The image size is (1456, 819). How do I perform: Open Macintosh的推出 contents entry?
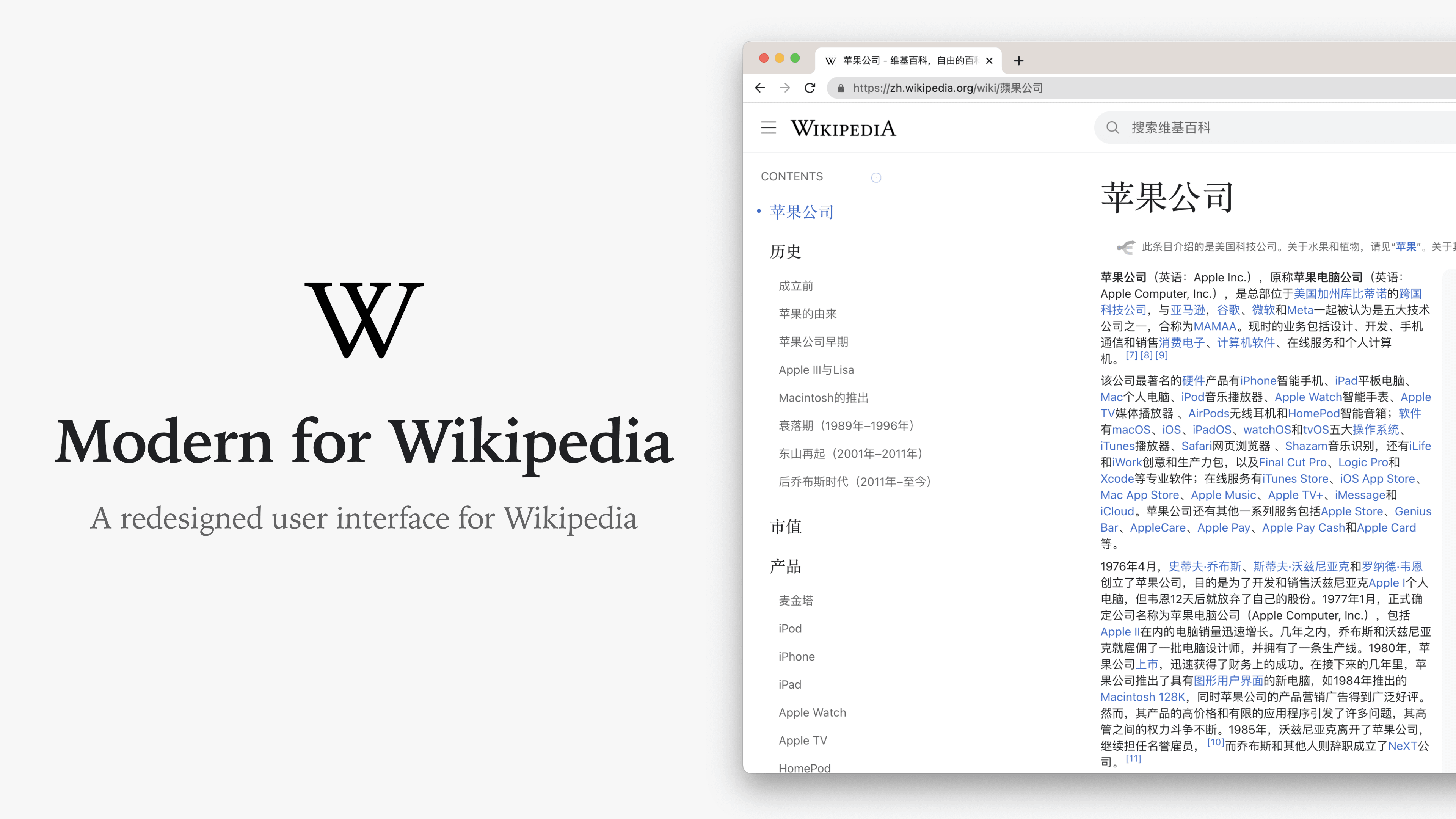[x=824, y=398]
